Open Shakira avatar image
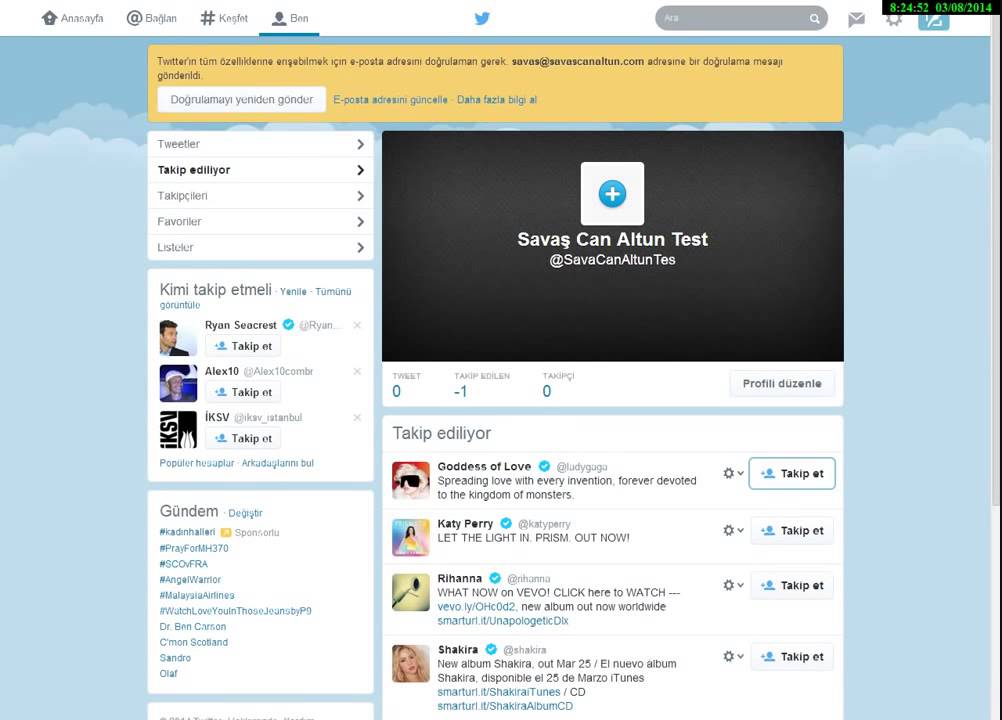 tap(410, 663)
